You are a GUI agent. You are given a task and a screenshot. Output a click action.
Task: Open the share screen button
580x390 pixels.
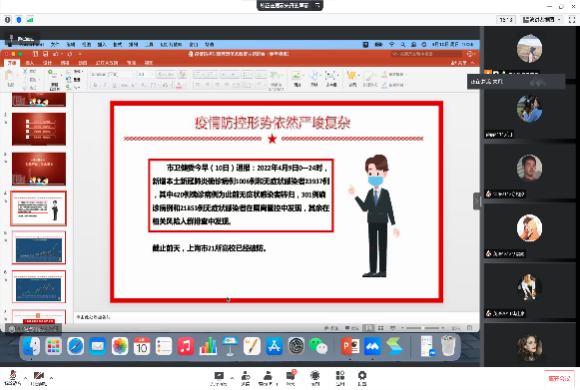(x=219, y=378)
